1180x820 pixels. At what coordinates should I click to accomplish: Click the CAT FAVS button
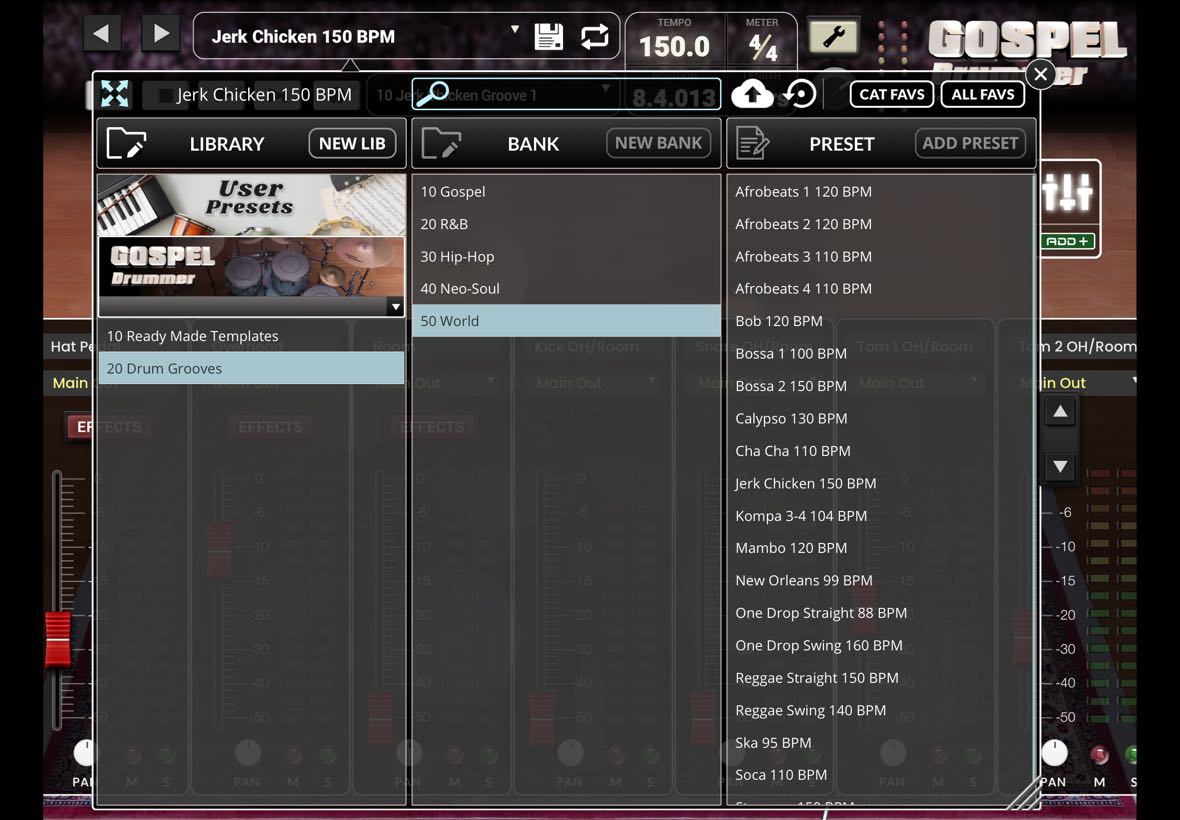[892, 95]
